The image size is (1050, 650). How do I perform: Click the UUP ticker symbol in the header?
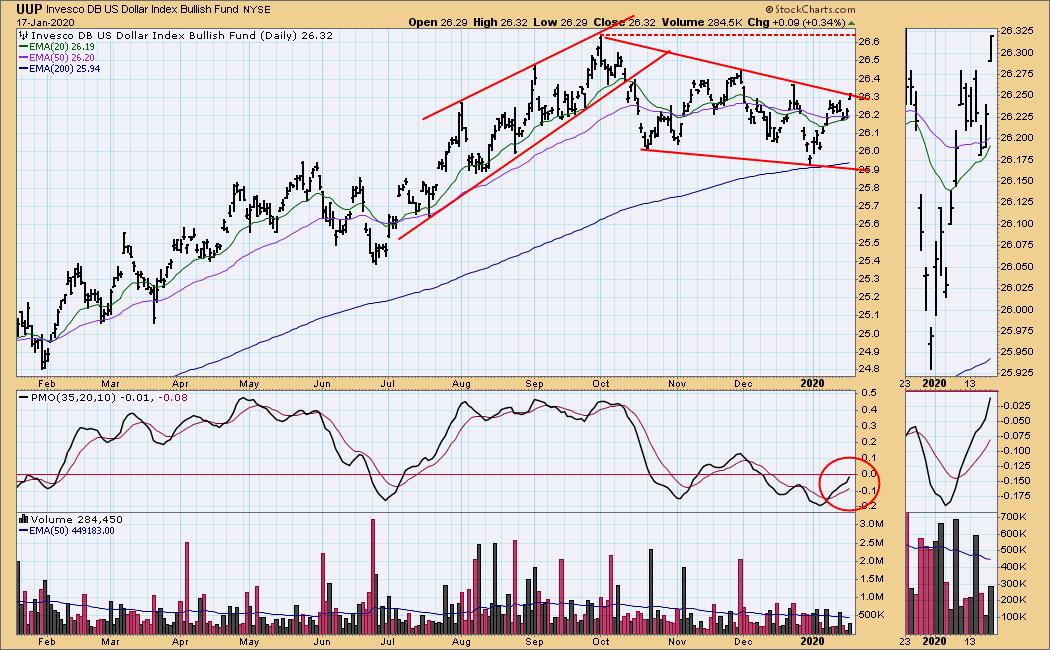point(30,9)
